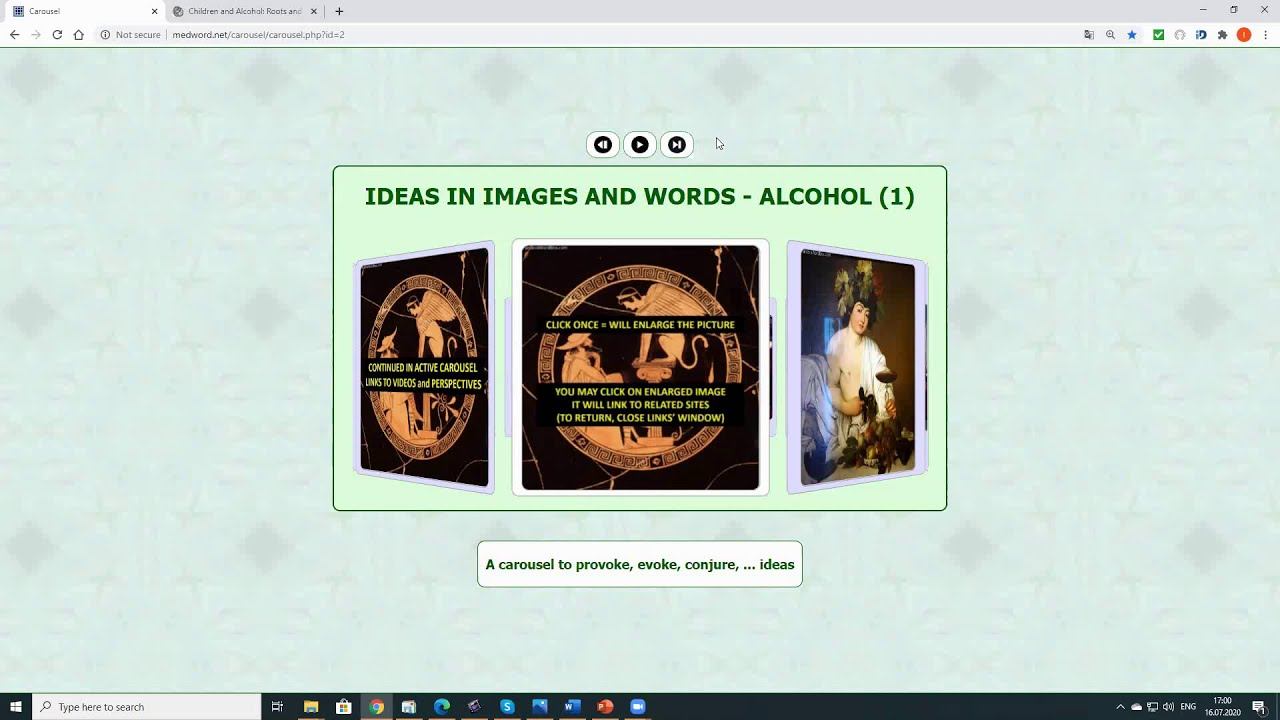
Task: Open Microsoft Word from the taskbar
Action: point(572,707)
